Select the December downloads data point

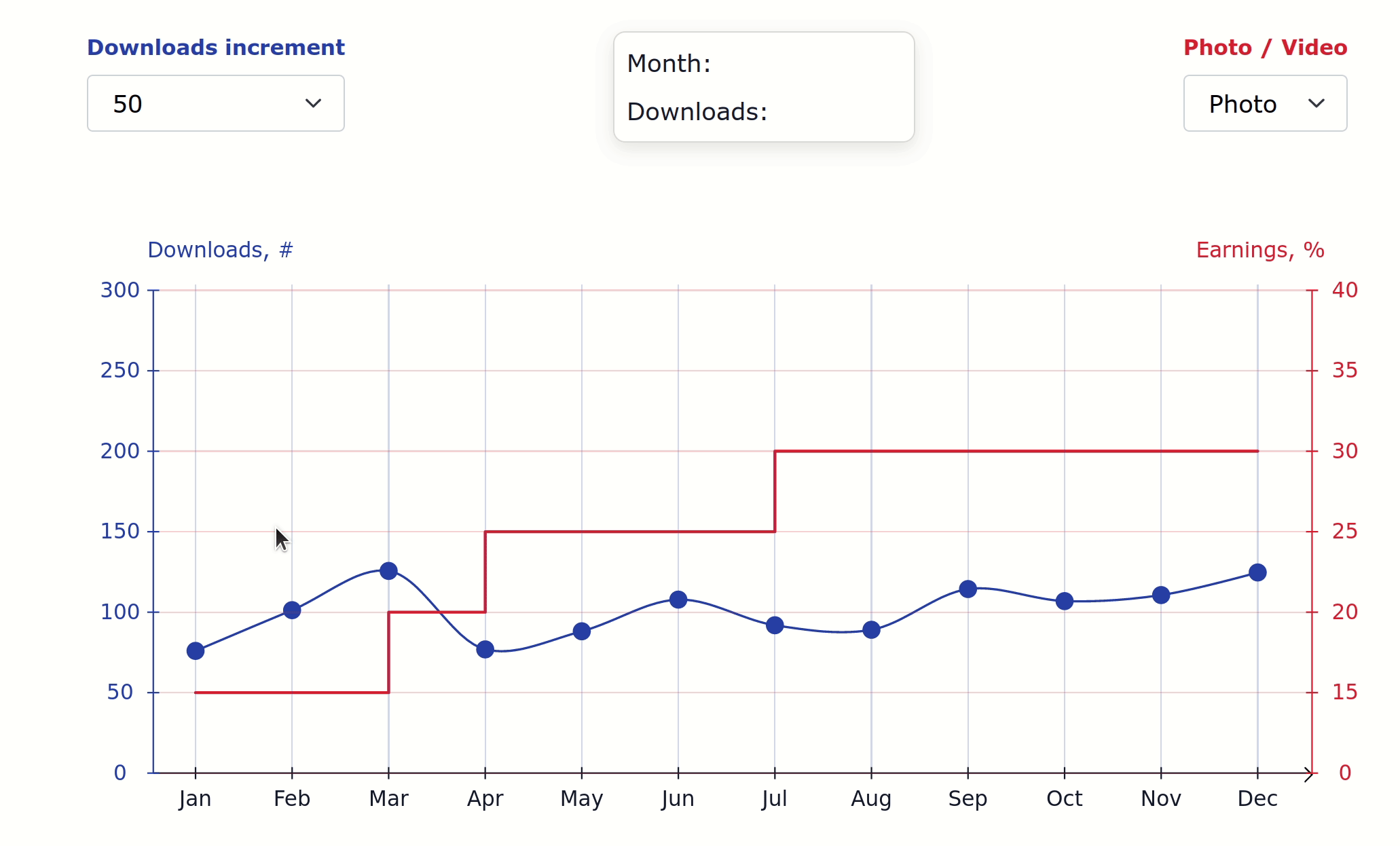(x=1257, y=572)
